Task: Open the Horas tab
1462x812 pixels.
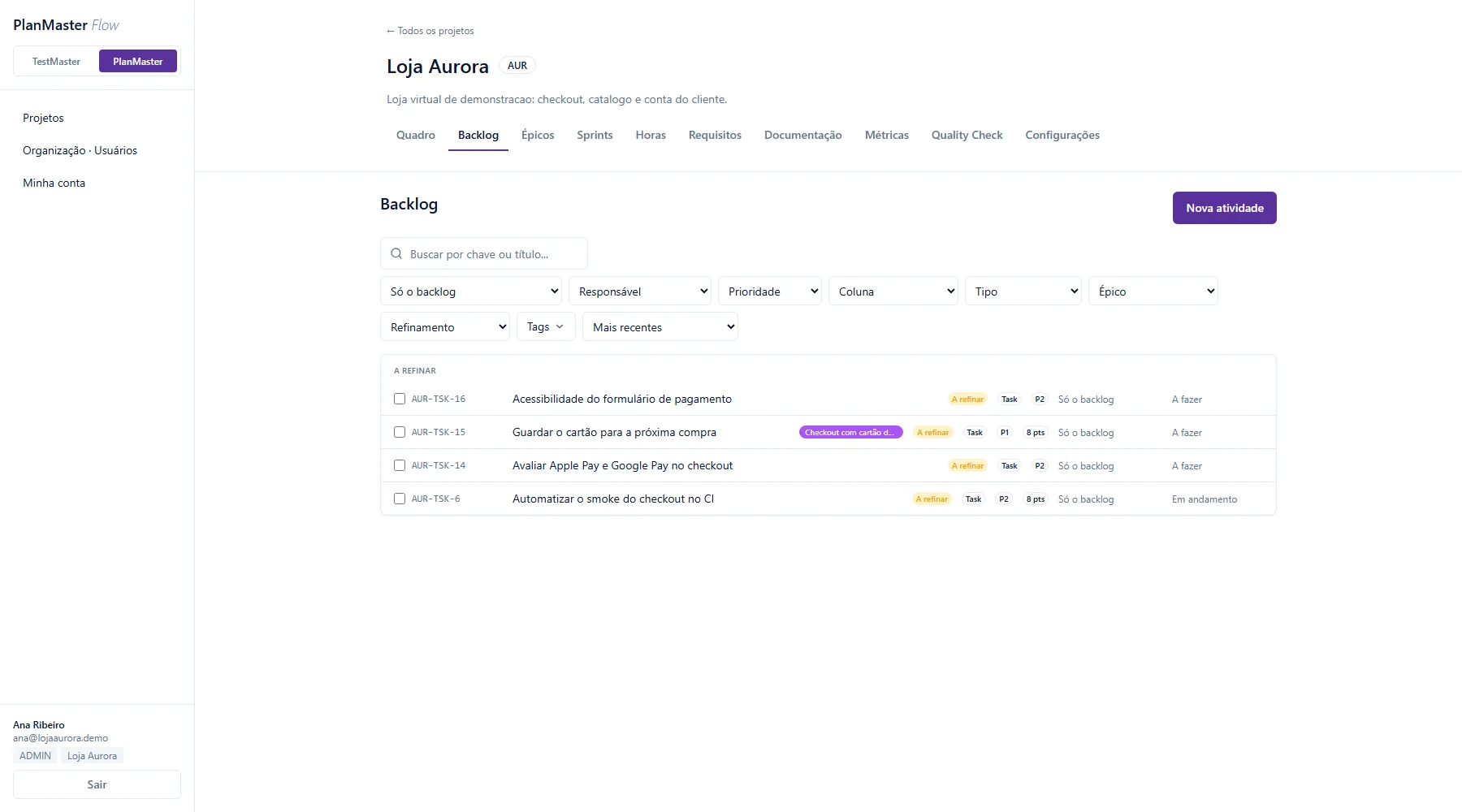Action: pos(651,136)
